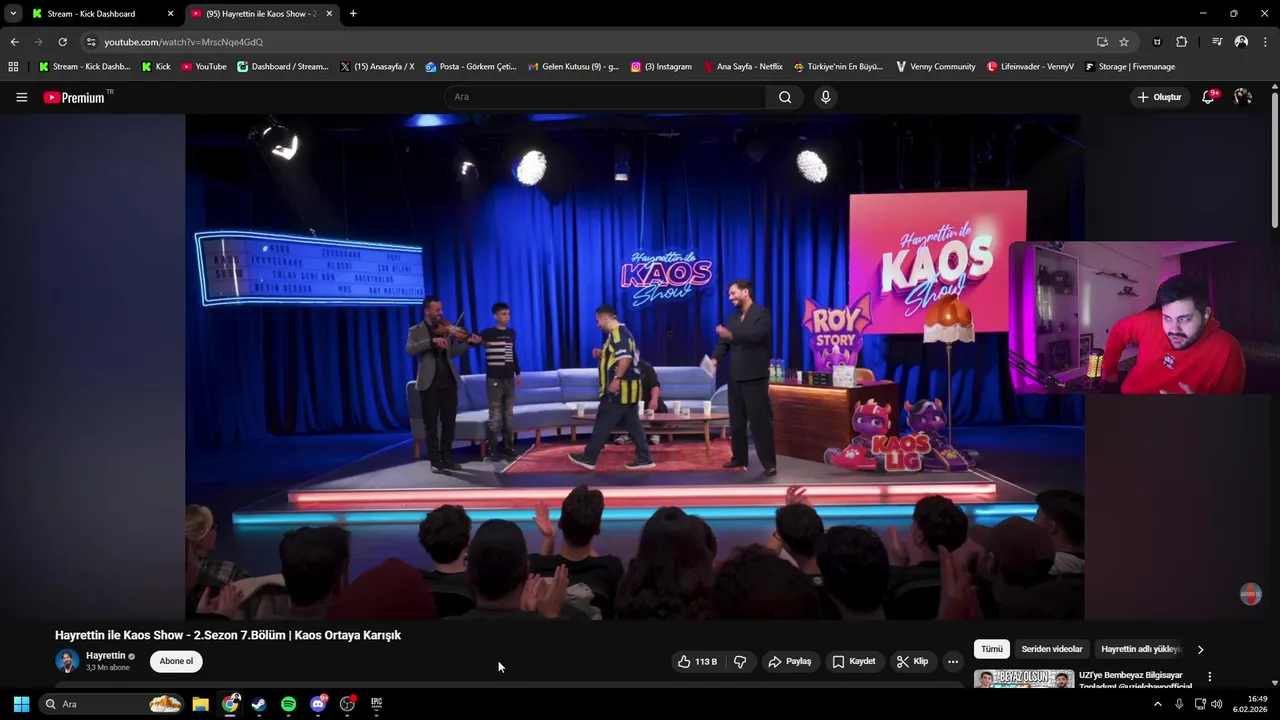
Task: Expand hidden system tray icons chevron
Action: point(1158,704)
